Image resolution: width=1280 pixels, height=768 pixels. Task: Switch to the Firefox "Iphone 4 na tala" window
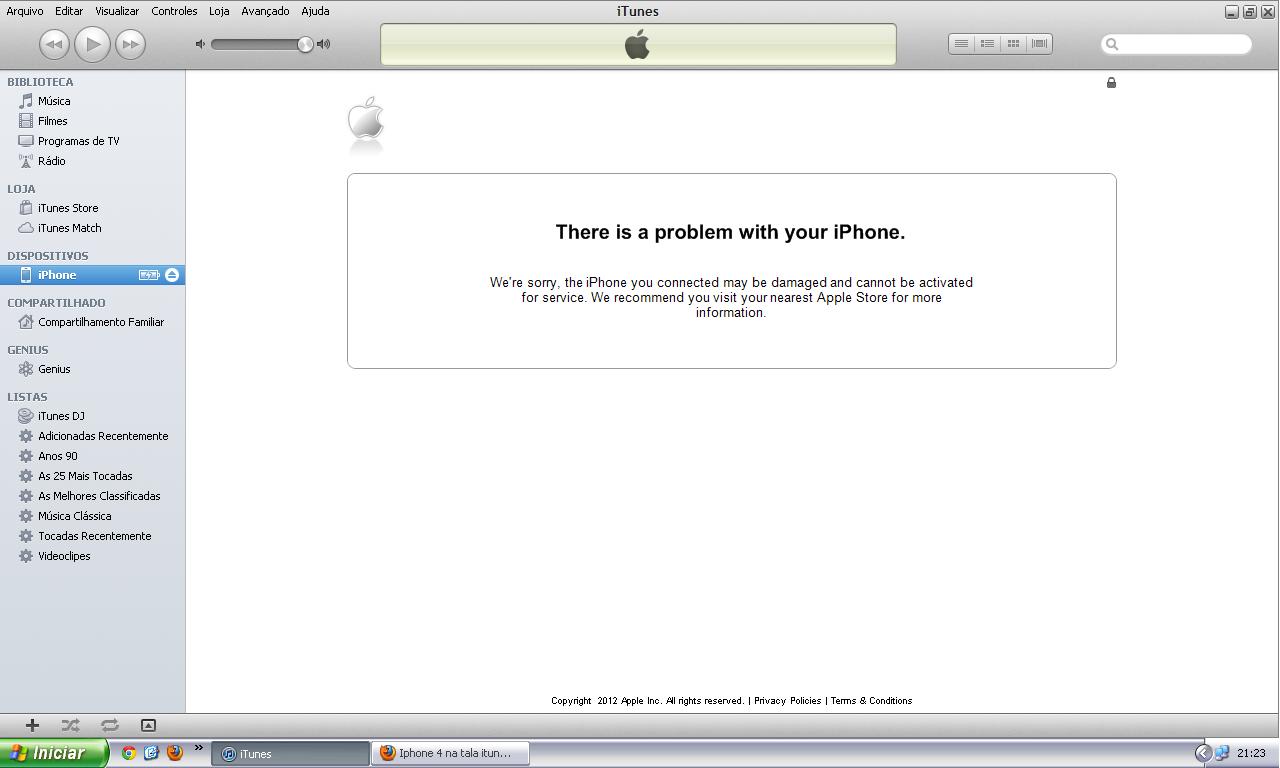point(451,754)
